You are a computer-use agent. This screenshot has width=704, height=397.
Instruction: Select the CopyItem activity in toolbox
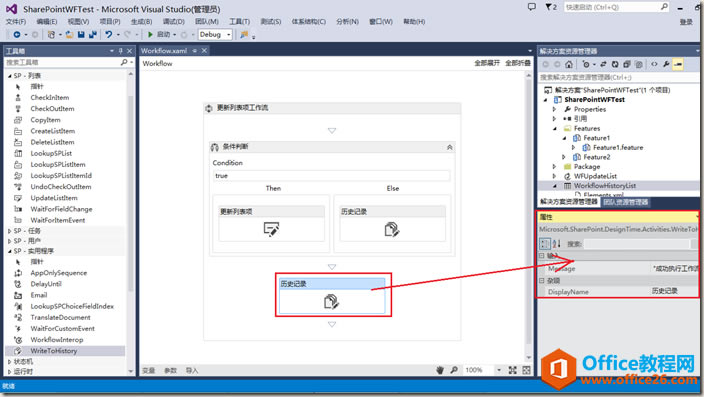click(45, 120)
